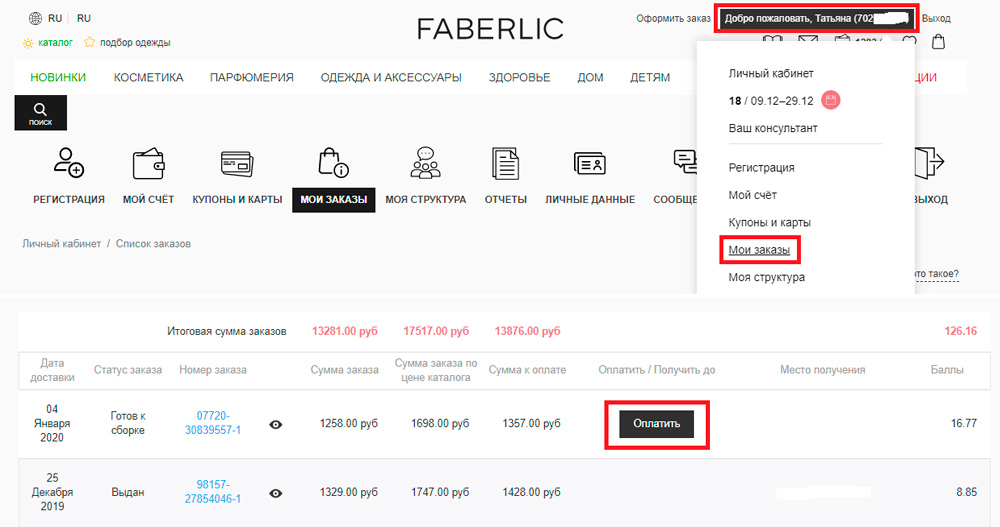Open the shopping bag cart icon
Image resolution: width=1000 pixels, height=527 pixels.
938,42
